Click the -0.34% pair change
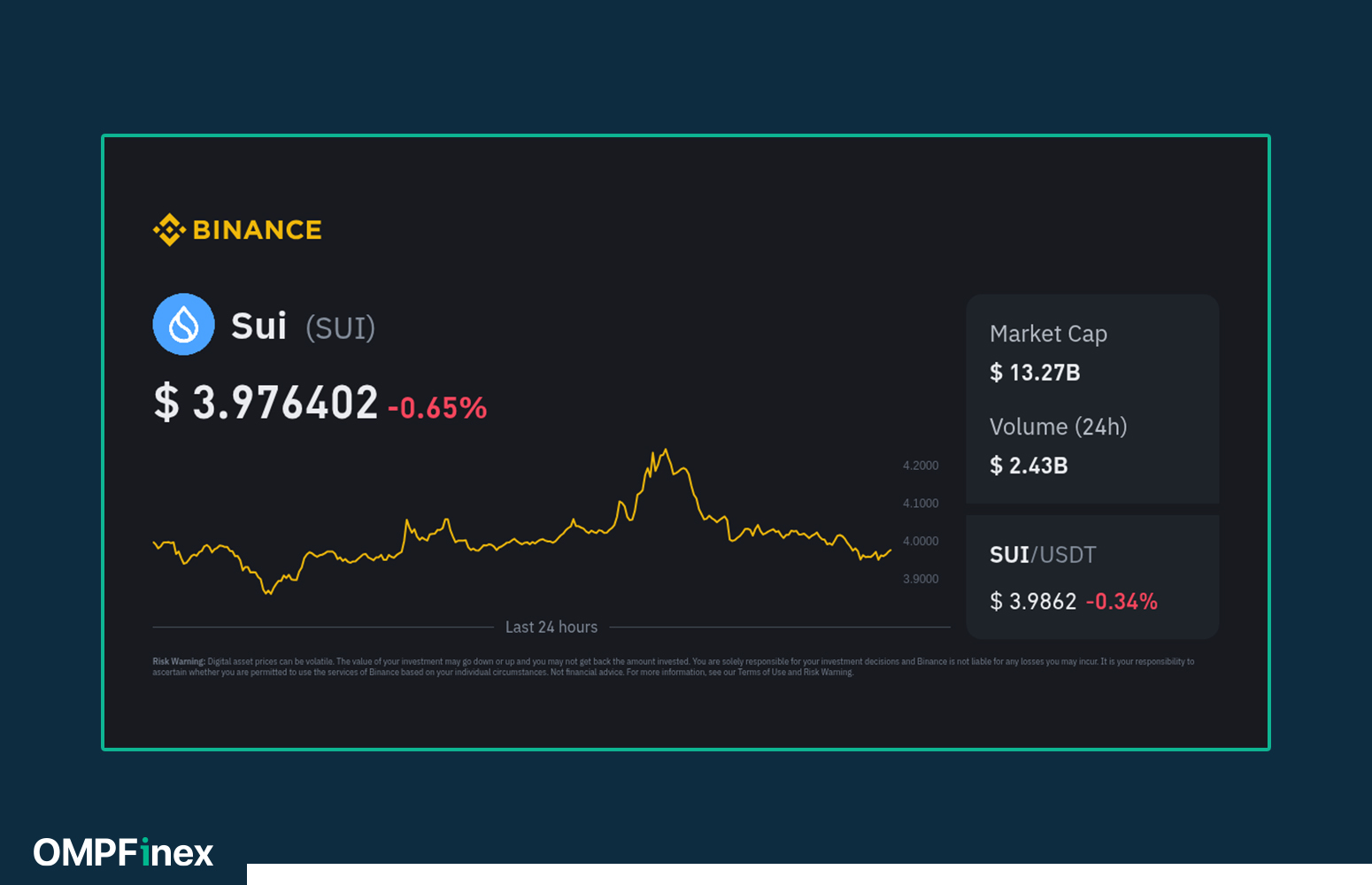This screenshot has height=885, width=1372. click(1121, 602)
